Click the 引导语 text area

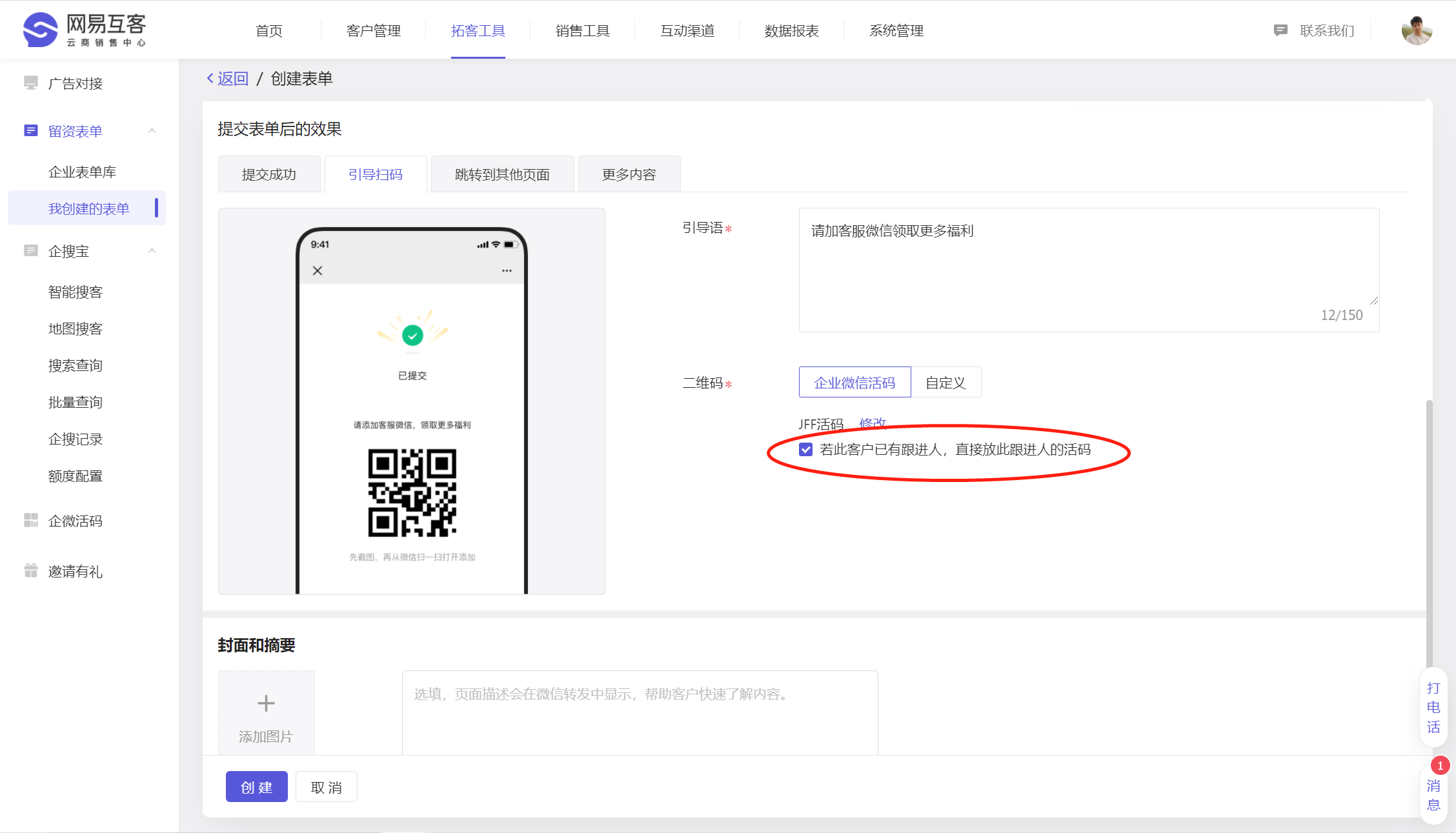click(1089, 270)
